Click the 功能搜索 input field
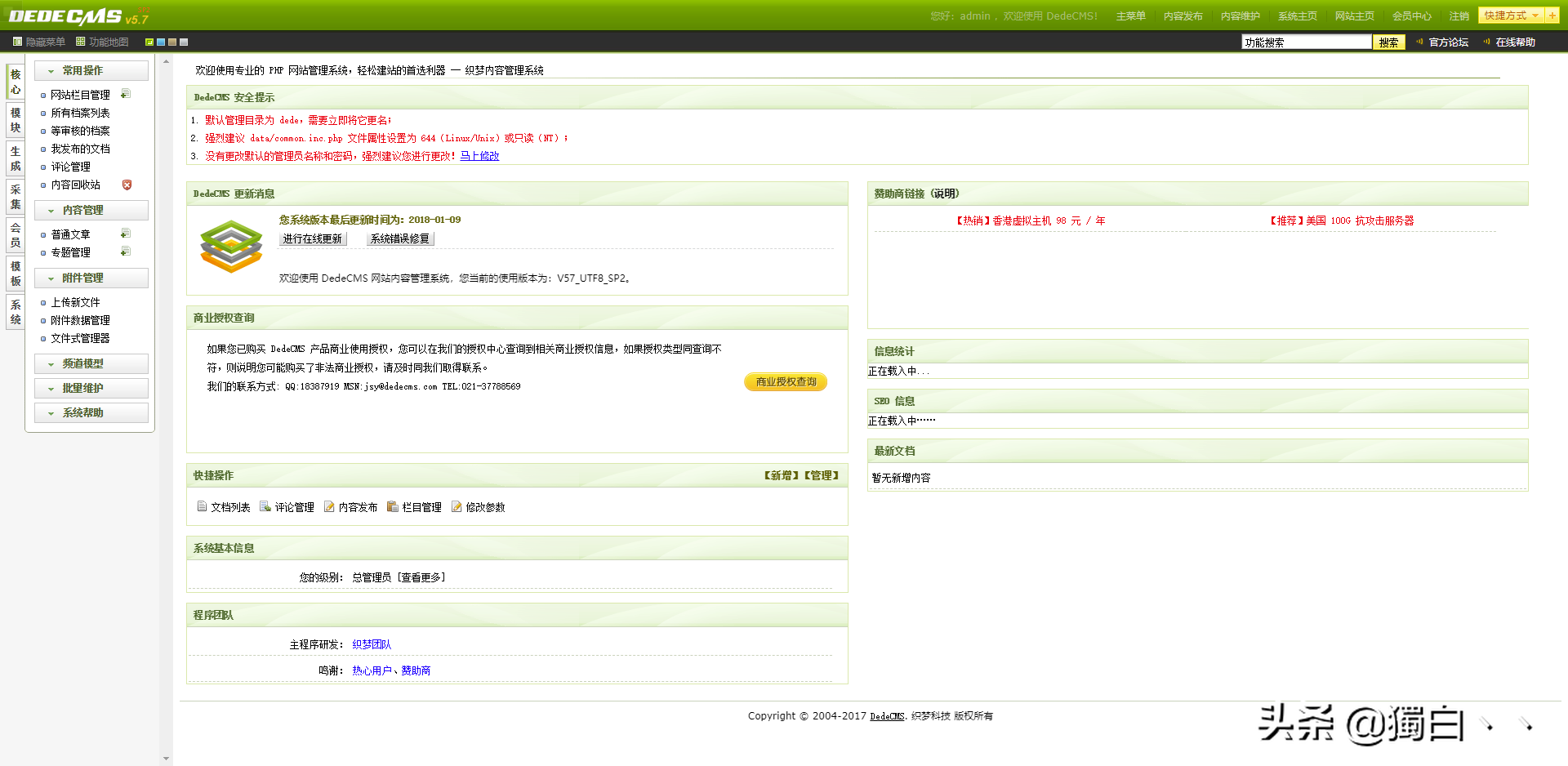 [1306, 42]
